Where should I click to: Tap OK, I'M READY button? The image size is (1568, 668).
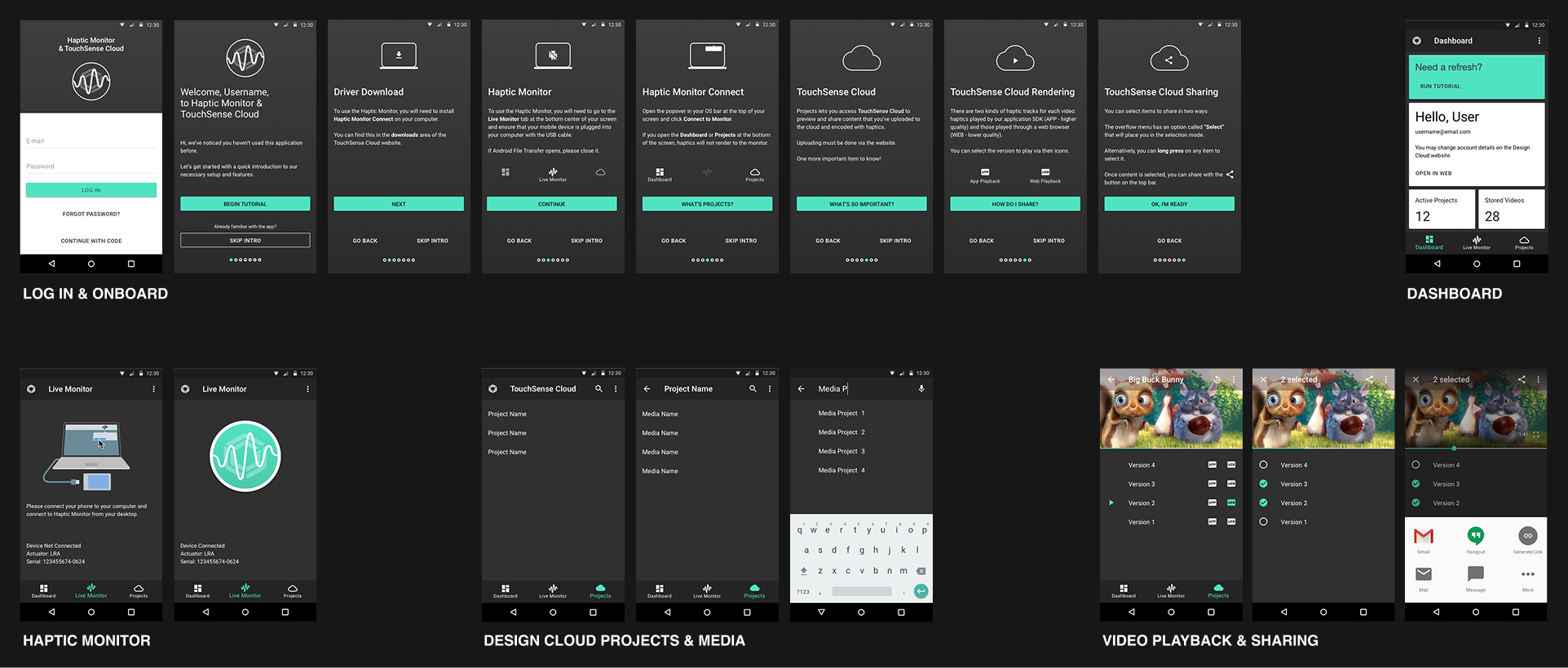click(1169, 204)
